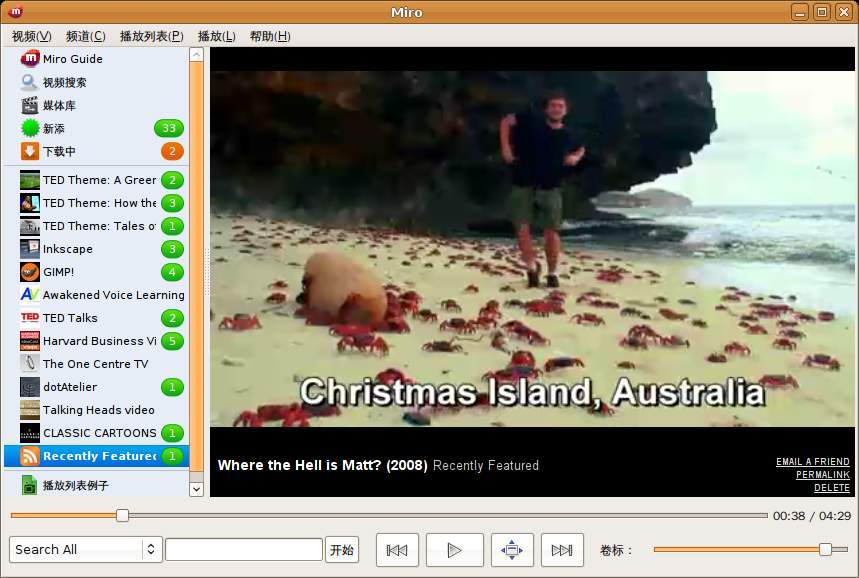Maximize the Miro window
Image resolution: width=859 pixels, height=578 pixels.
[x=822, y=12]
